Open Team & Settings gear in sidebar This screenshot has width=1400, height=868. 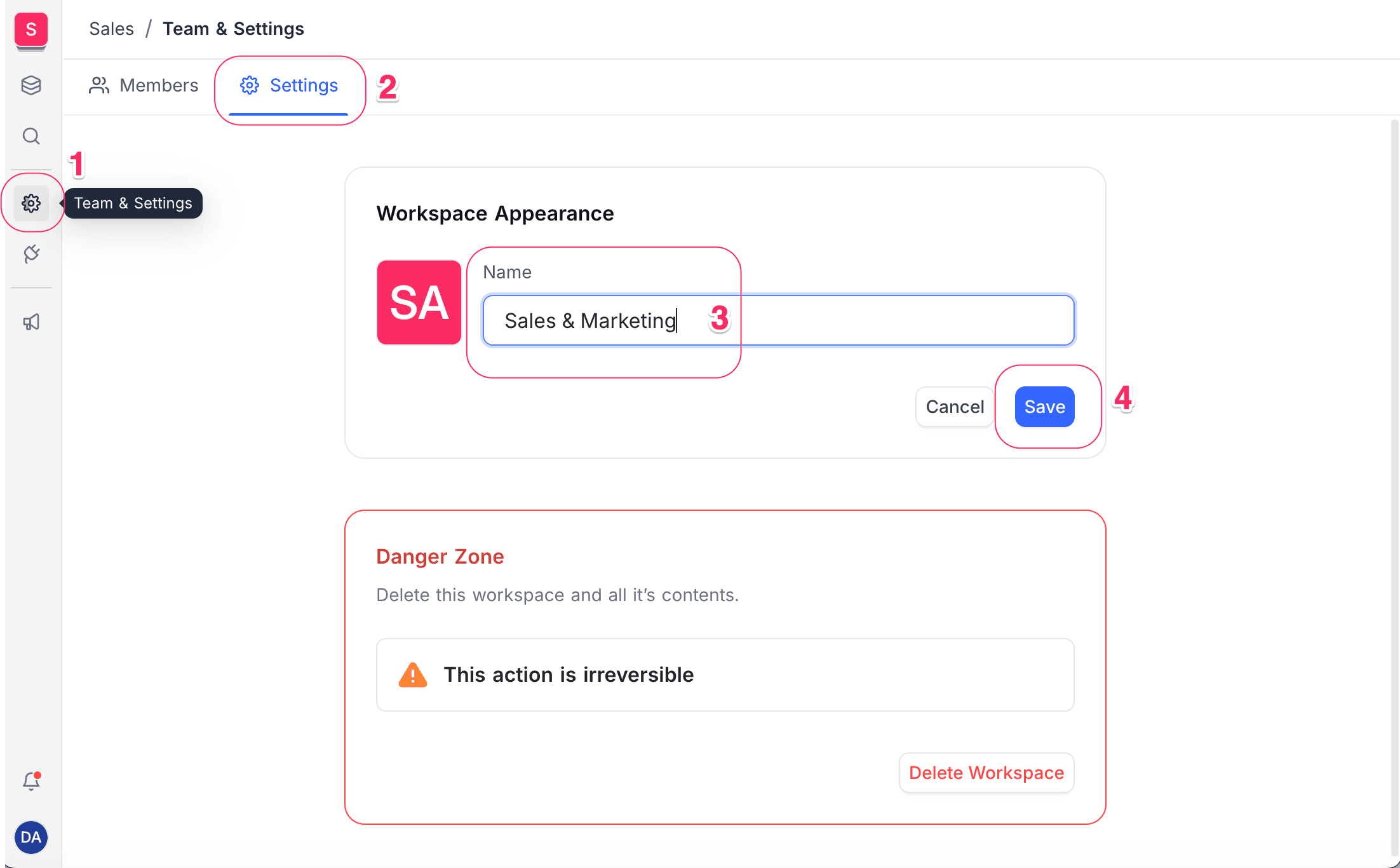point(30,203)
